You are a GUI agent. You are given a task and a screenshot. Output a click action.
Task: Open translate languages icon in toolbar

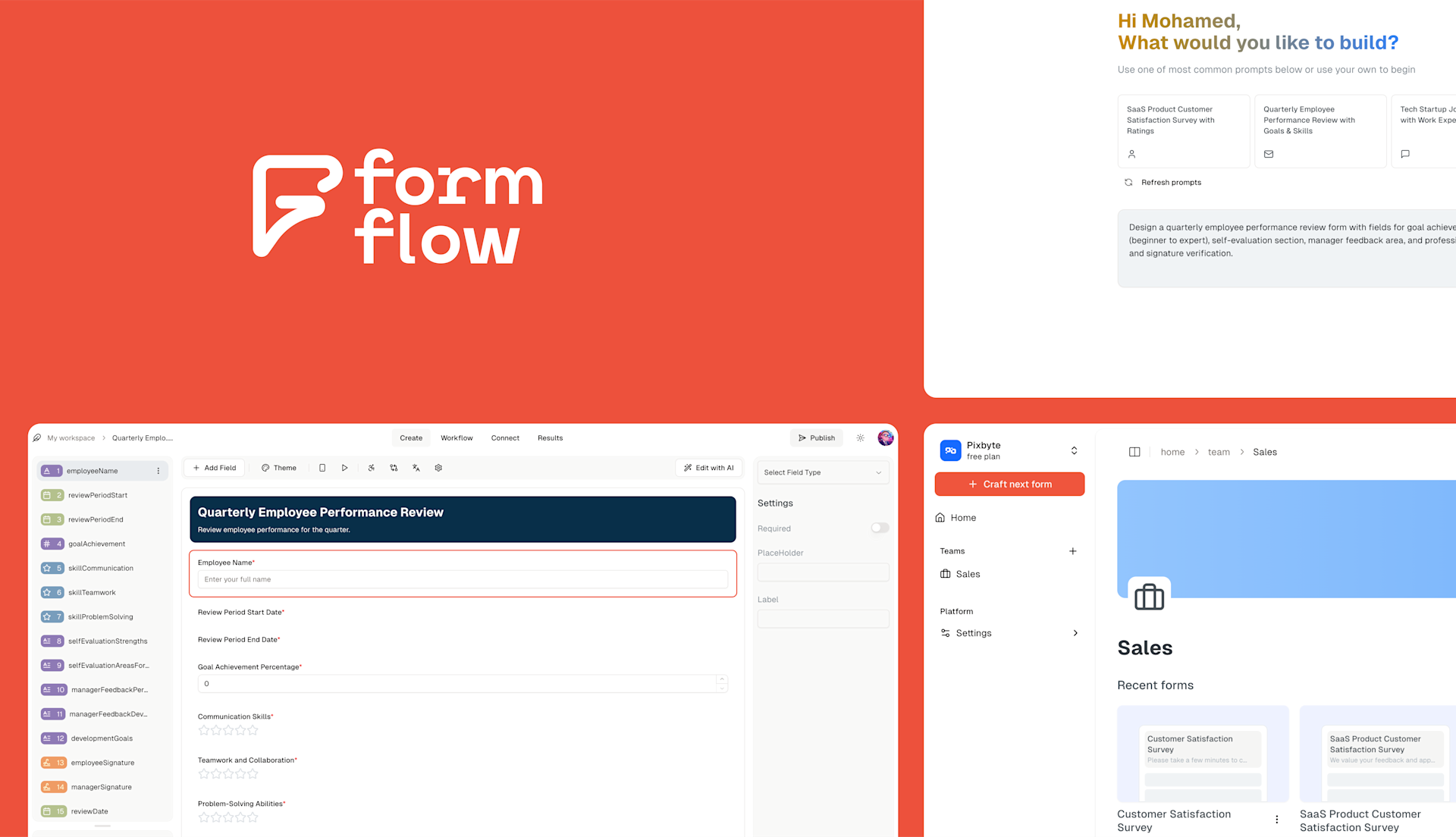(x=416, y=468)
